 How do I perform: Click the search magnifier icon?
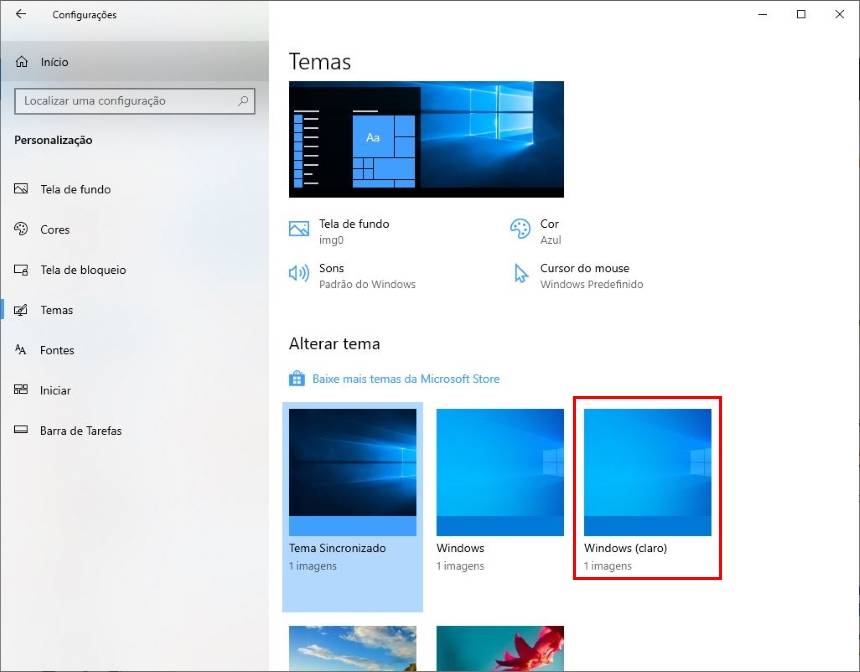pos(243,101)
